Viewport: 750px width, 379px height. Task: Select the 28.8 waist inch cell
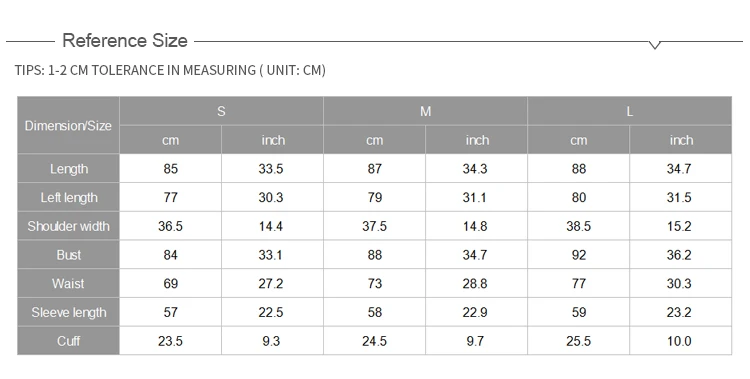click(476, 283)
